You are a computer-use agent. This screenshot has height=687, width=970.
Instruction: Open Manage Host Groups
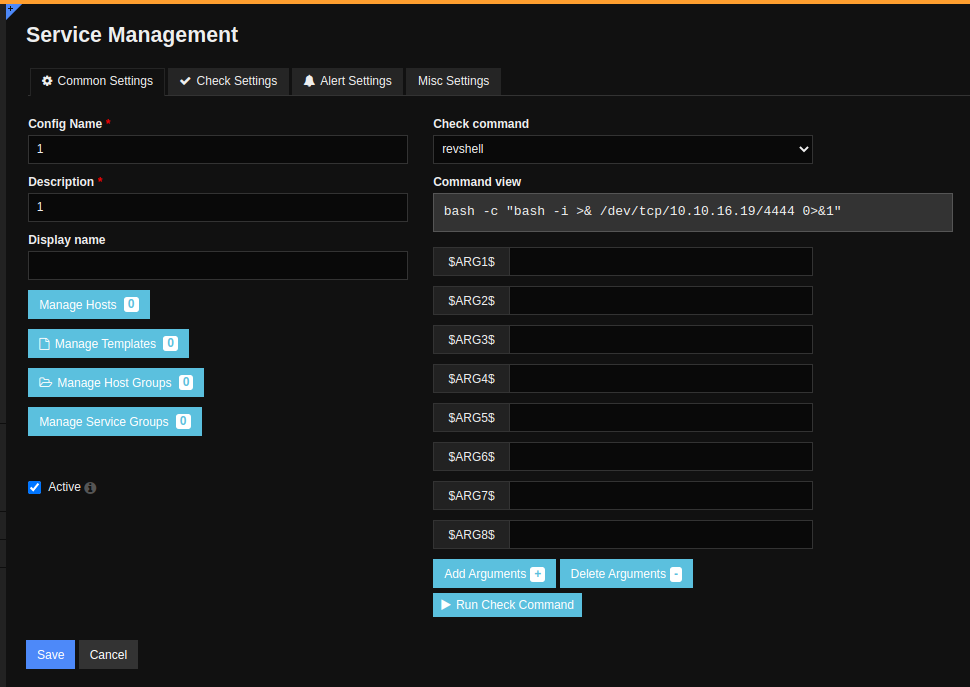coord(116,382)
